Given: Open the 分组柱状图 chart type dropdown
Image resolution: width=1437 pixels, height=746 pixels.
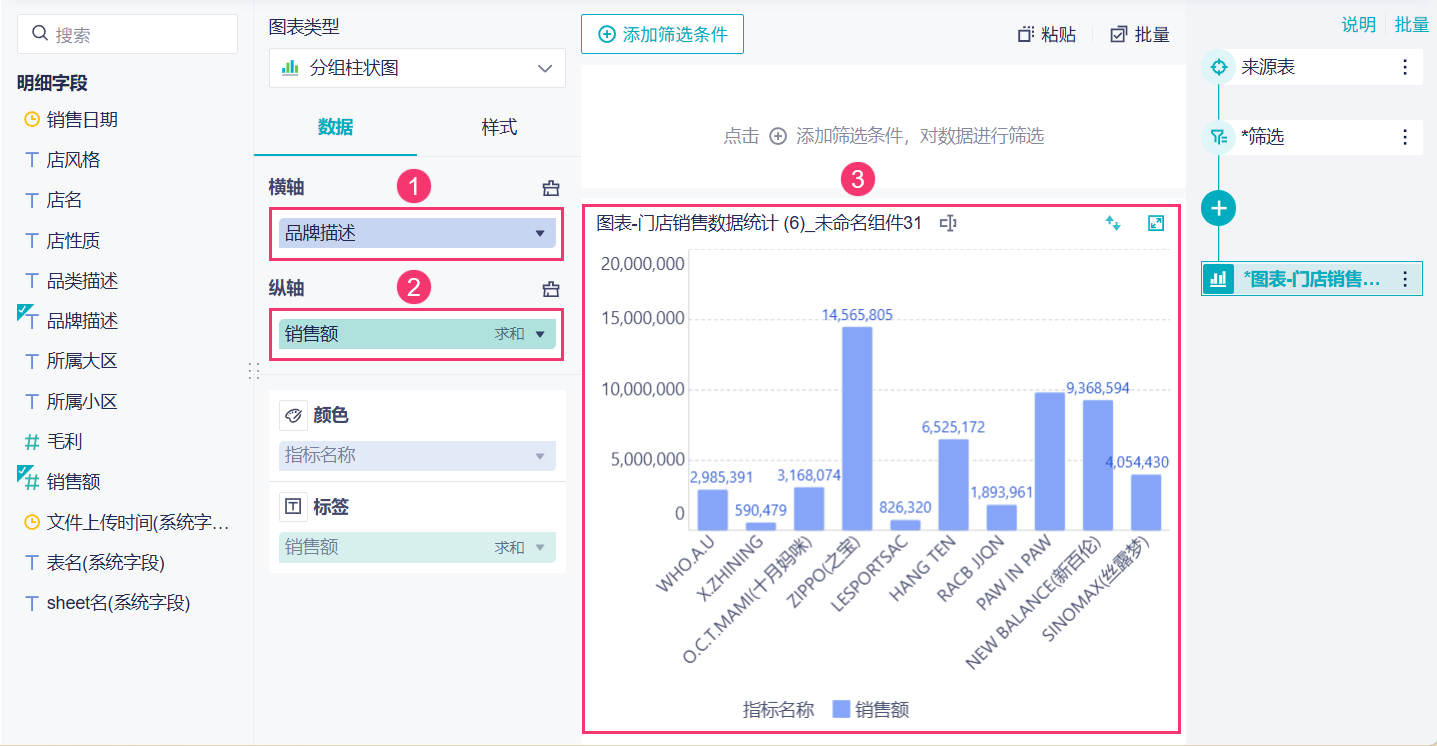Looking at the screenshot, I should click(417, 68).
